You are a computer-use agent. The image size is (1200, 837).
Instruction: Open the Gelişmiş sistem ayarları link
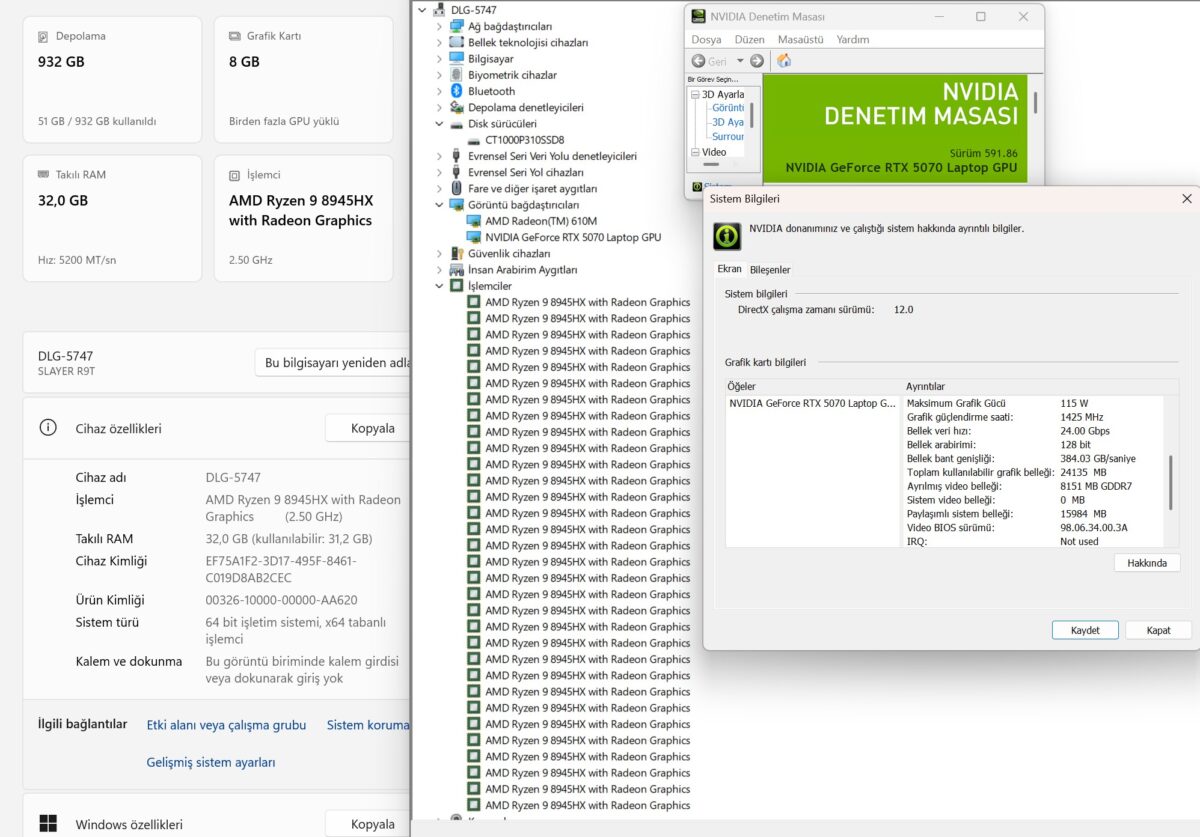[211, 762]
